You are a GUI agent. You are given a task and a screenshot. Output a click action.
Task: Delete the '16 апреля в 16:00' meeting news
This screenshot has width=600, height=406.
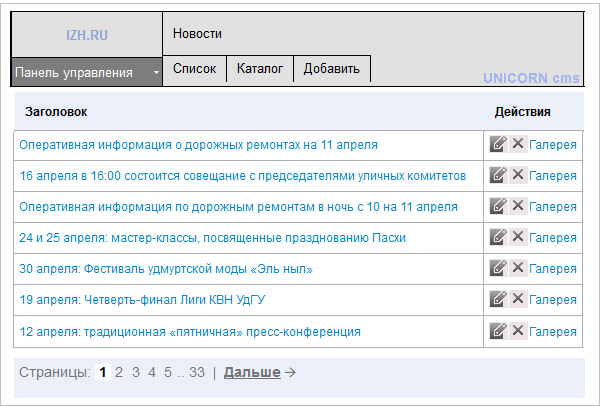point(518,175)
